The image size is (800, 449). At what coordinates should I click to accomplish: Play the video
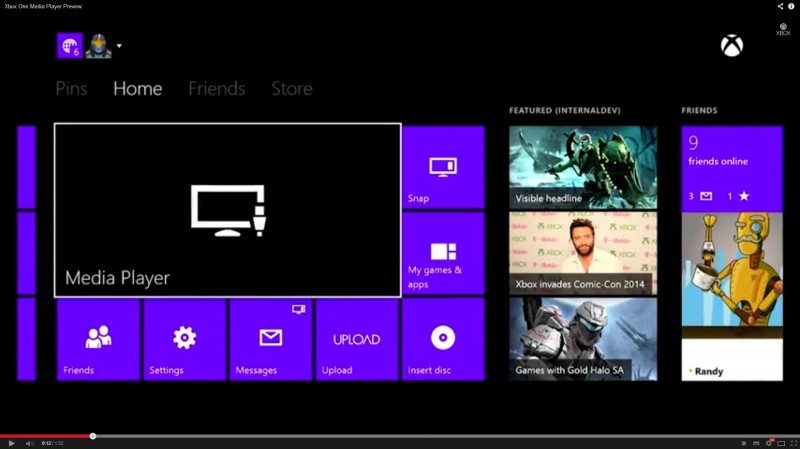pos(11,443)
